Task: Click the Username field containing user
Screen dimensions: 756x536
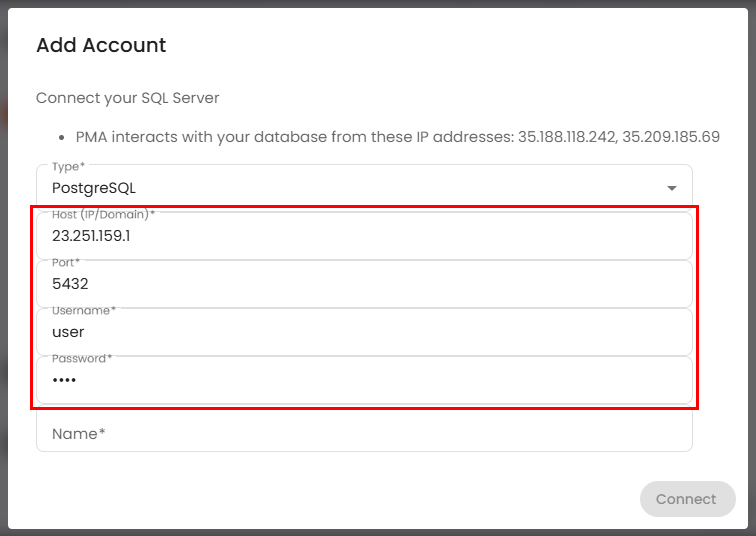Action: coord(364,332)
